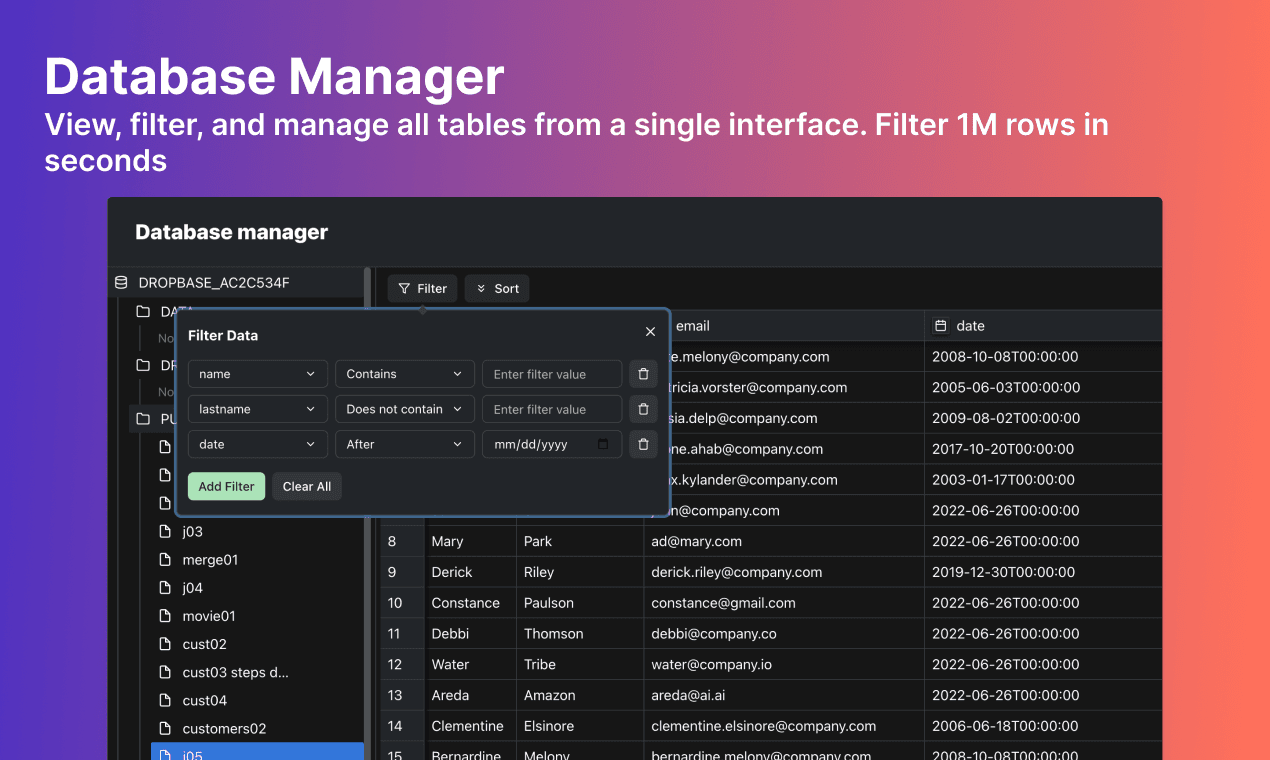Click the folder icon of the second schema (DR...)
This screenshot has width=1270, height=760.
[x=143, y=366]
